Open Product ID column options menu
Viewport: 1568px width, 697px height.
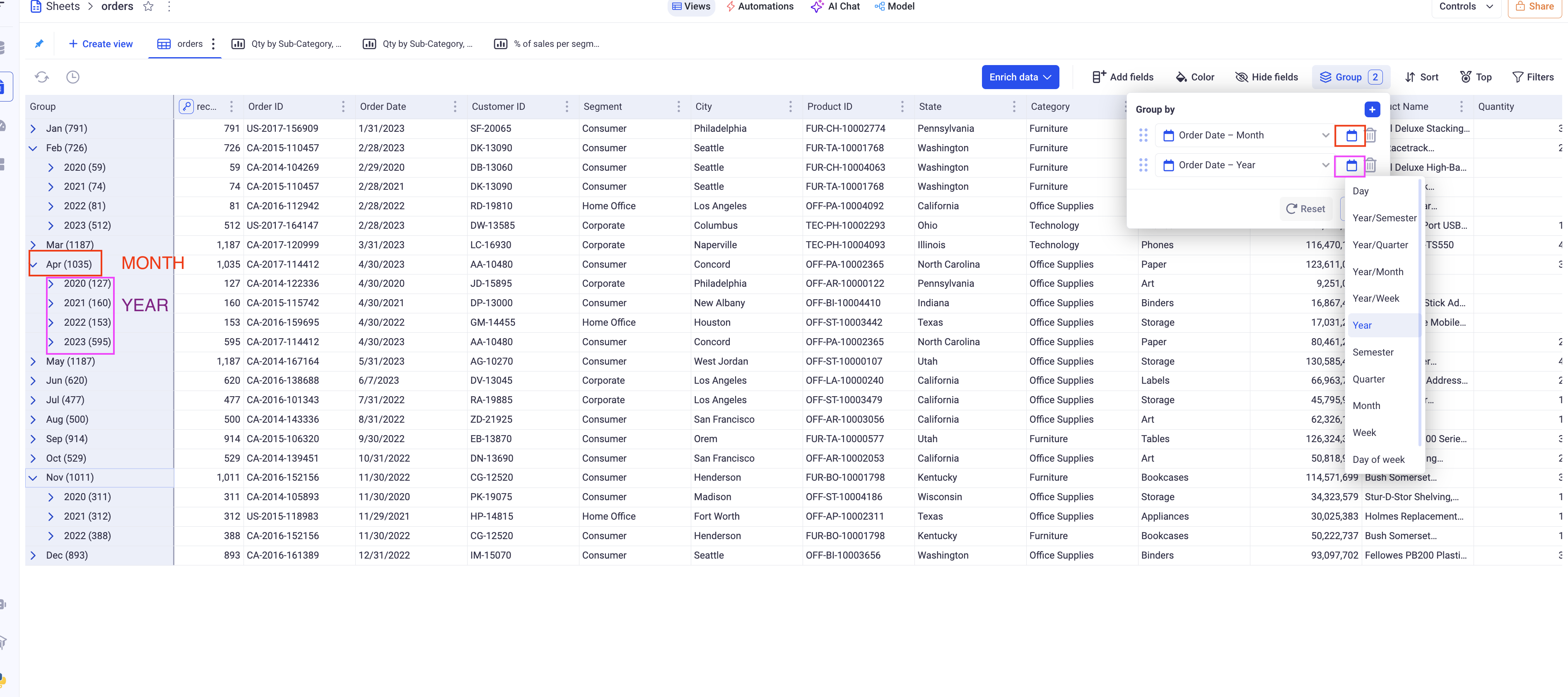click(902, 106)
